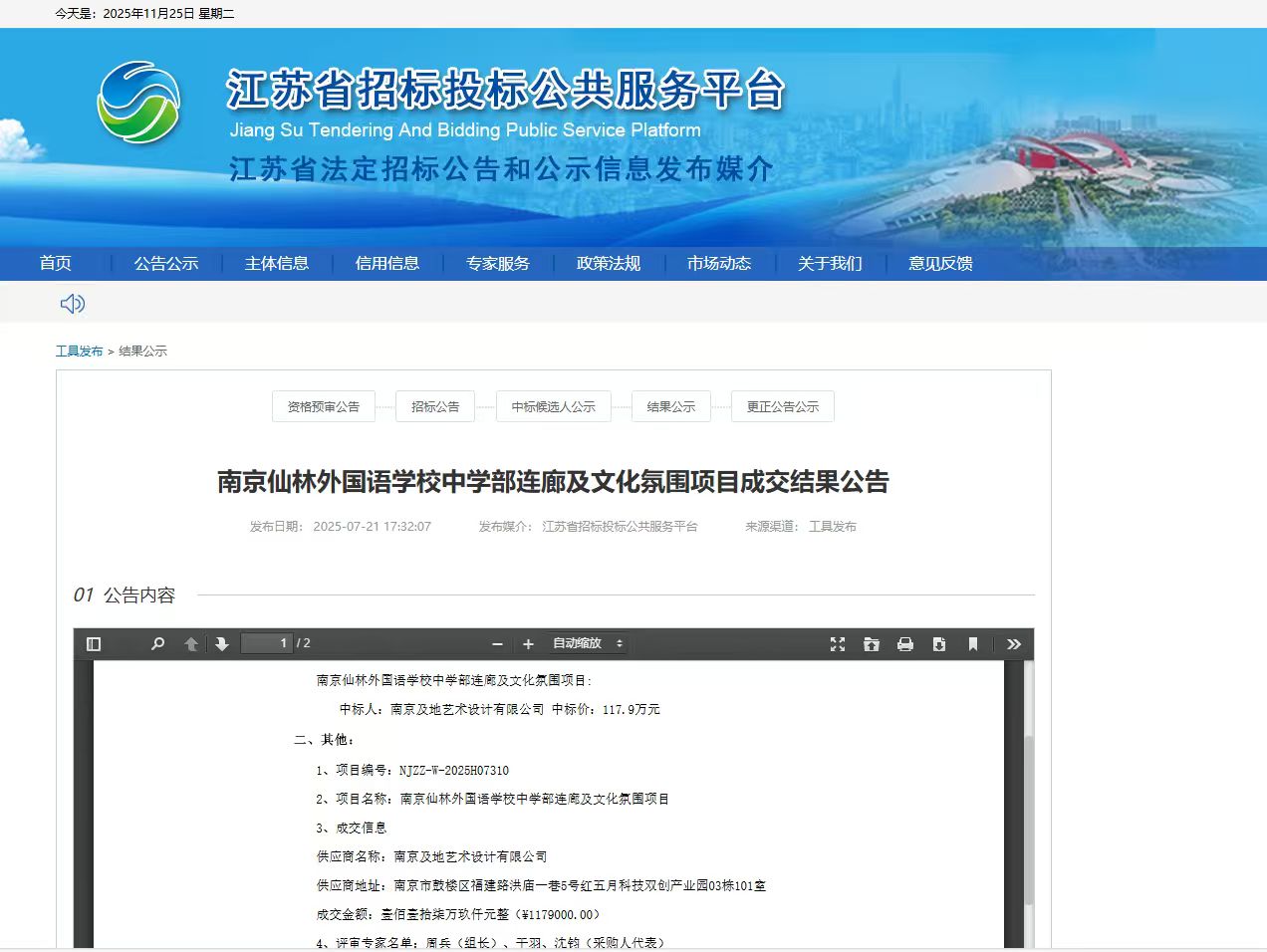Open the 自动缩放 zoom dropdown
1267x952 pixels.
(x=587, y=644)
